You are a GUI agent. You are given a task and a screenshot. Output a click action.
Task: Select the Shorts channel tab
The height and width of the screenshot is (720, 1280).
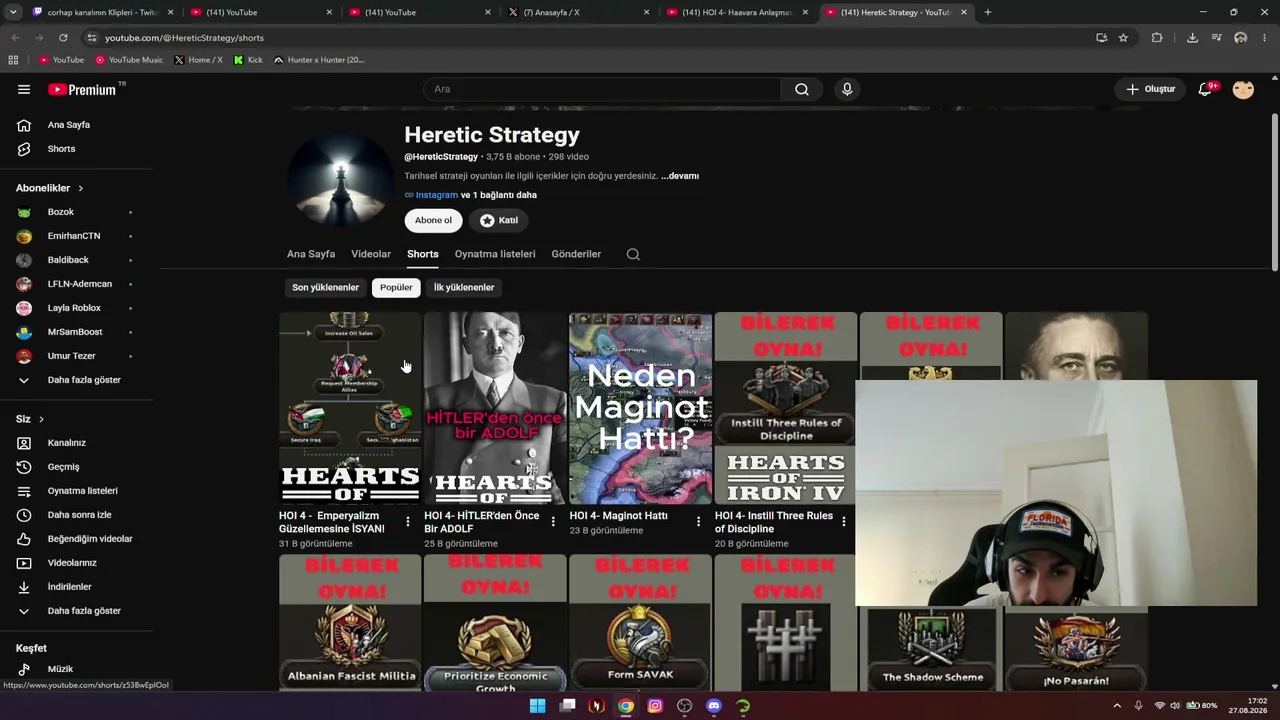pos(423,254)
